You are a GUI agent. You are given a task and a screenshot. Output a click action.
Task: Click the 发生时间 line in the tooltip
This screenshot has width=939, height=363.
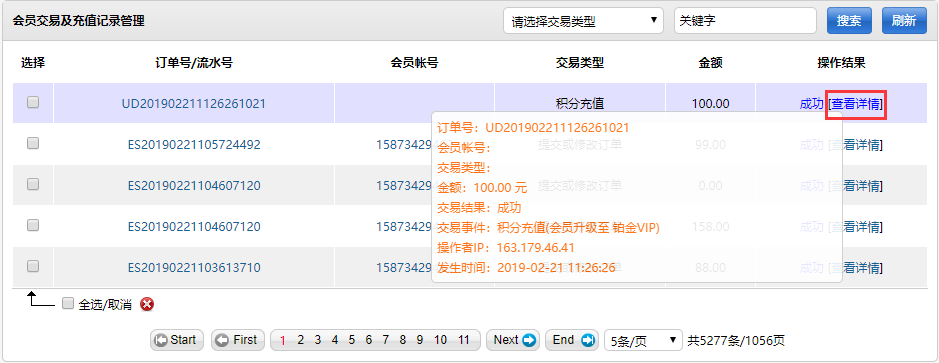tap(526, 267)
